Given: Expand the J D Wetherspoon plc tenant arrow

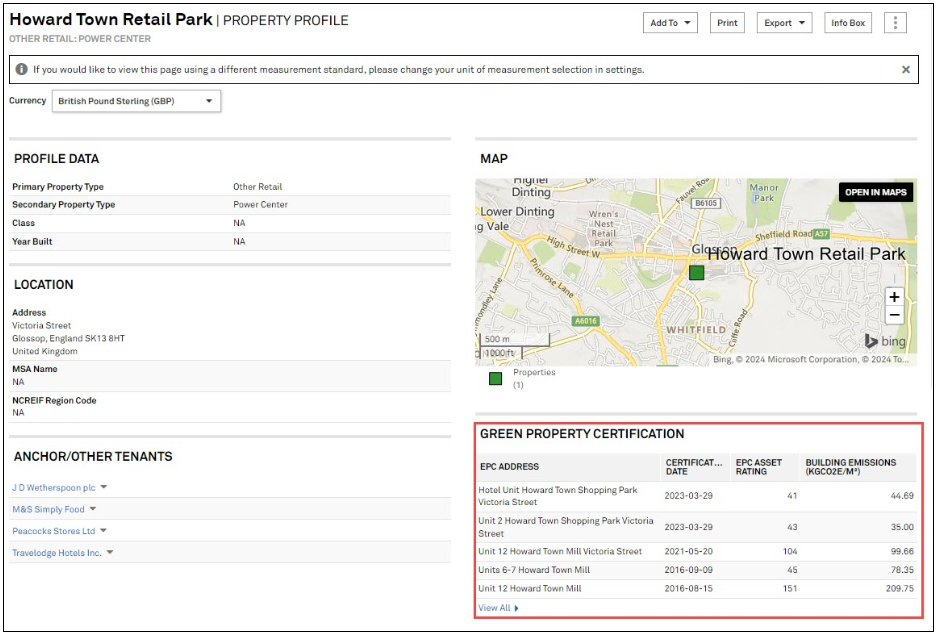Looking at the screenshot, I should 104,488.
